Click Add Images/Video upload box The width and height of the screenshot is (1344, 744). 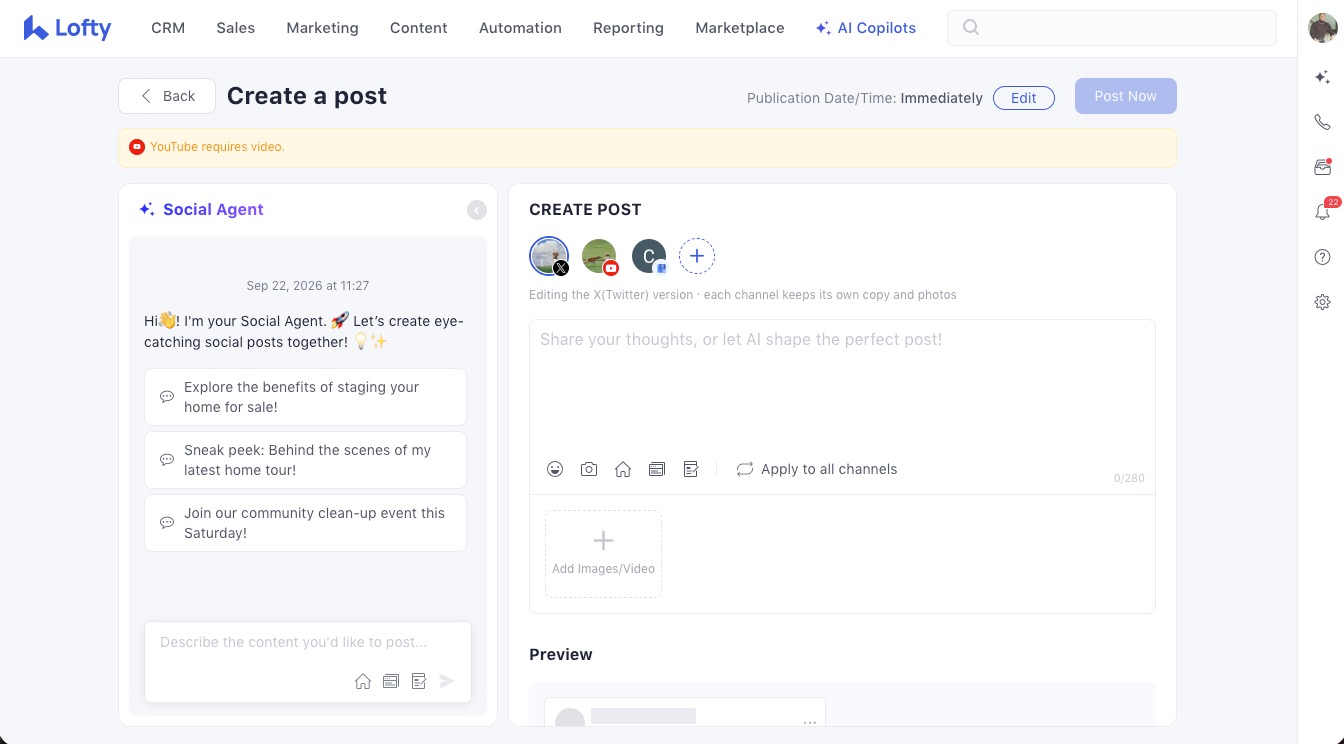click(603, 554)
